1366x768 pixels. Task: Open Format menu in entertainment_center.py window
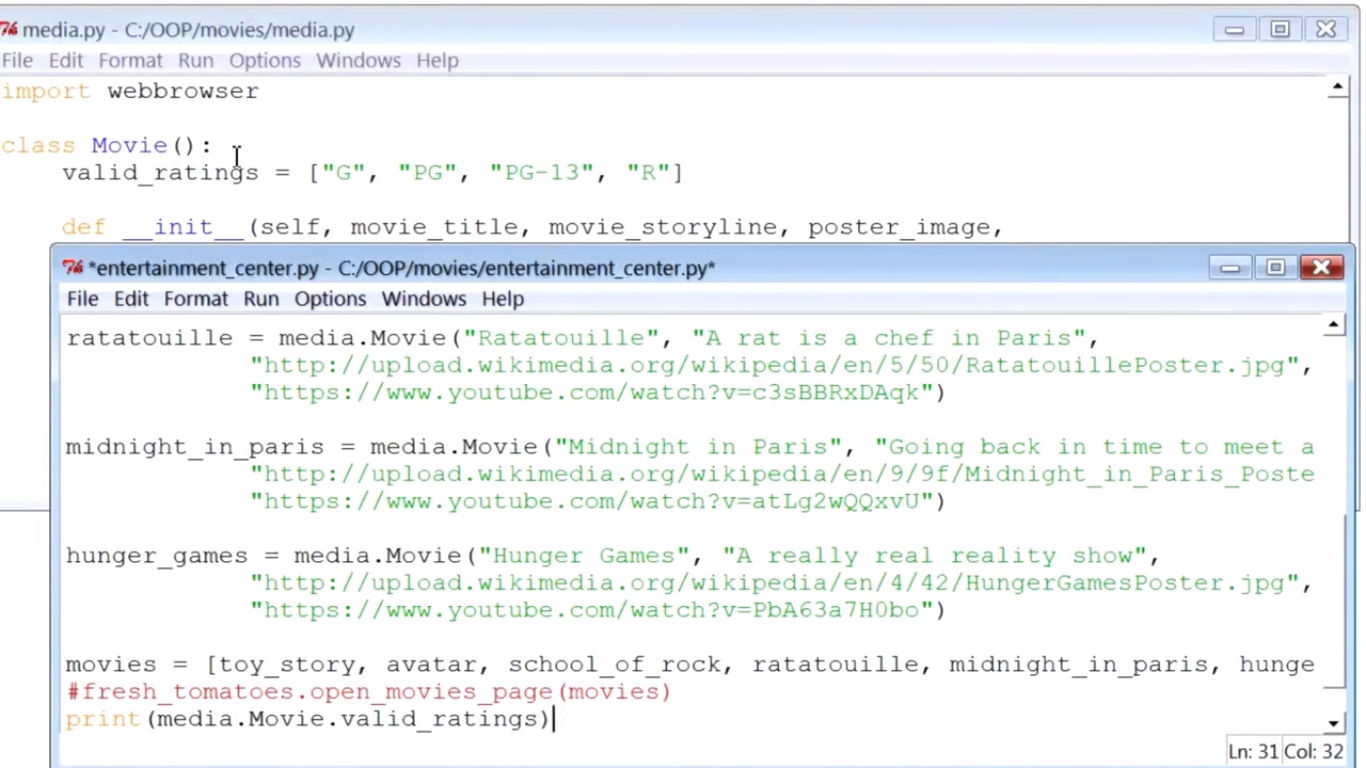pos(196,299)
